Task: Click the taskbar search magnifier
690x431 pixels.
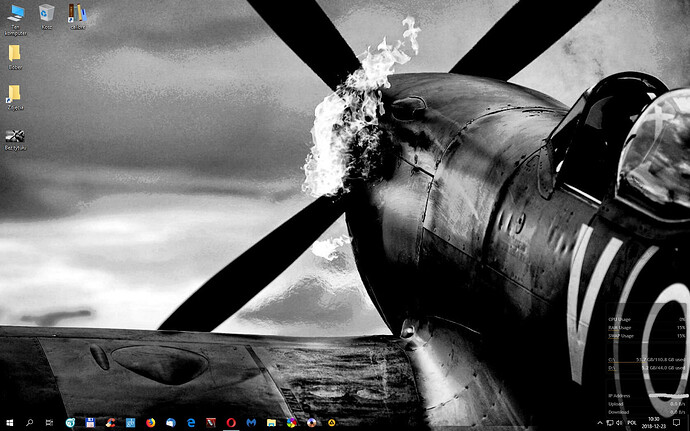Action: [x=30, y=423]
